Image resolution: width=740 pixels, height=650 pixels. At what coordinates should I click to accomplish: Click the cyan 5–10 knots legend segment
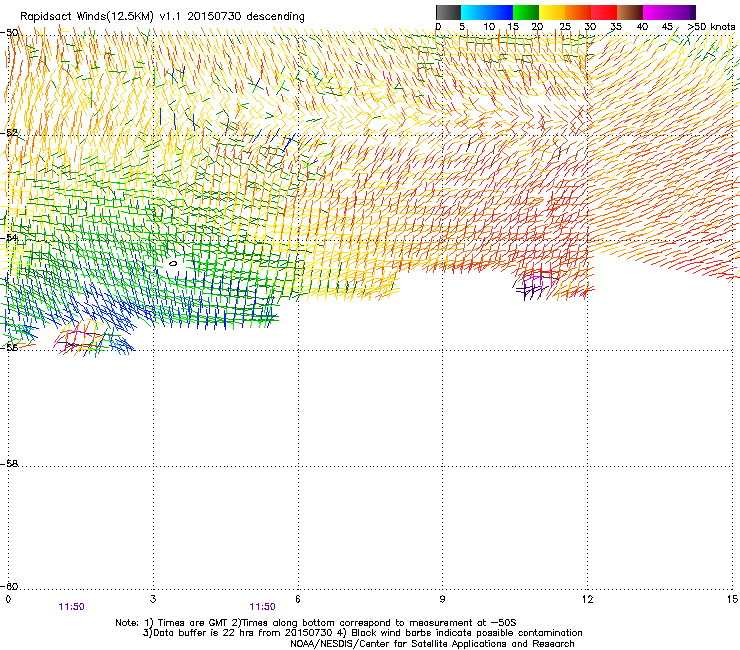474,12
